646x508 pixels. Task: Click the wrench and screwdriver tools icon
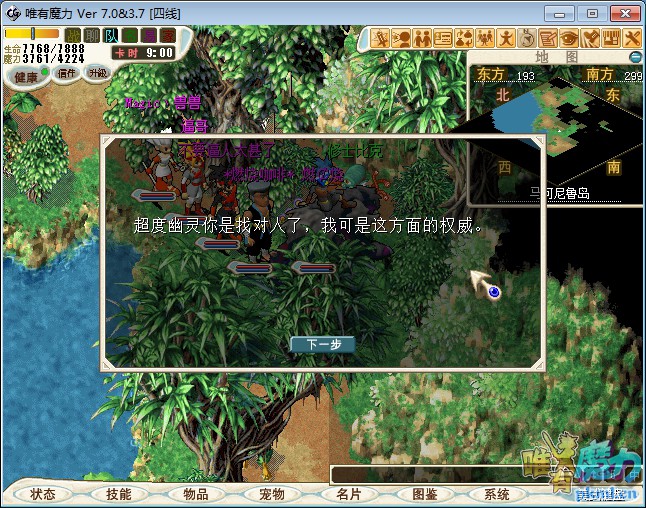coord(632,39)
